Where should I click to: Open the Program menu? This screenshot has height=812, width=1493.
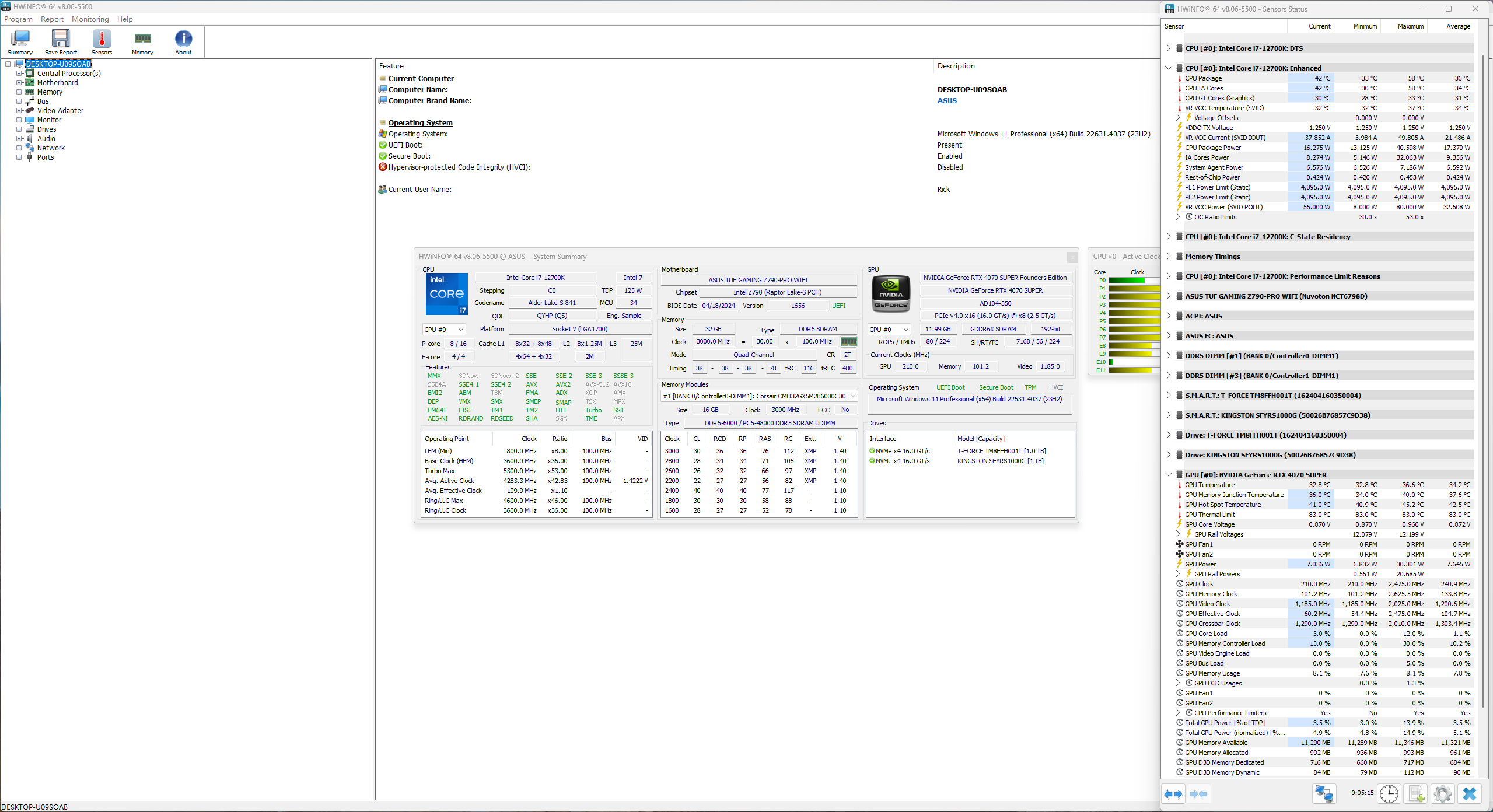(x=18, y=19)
